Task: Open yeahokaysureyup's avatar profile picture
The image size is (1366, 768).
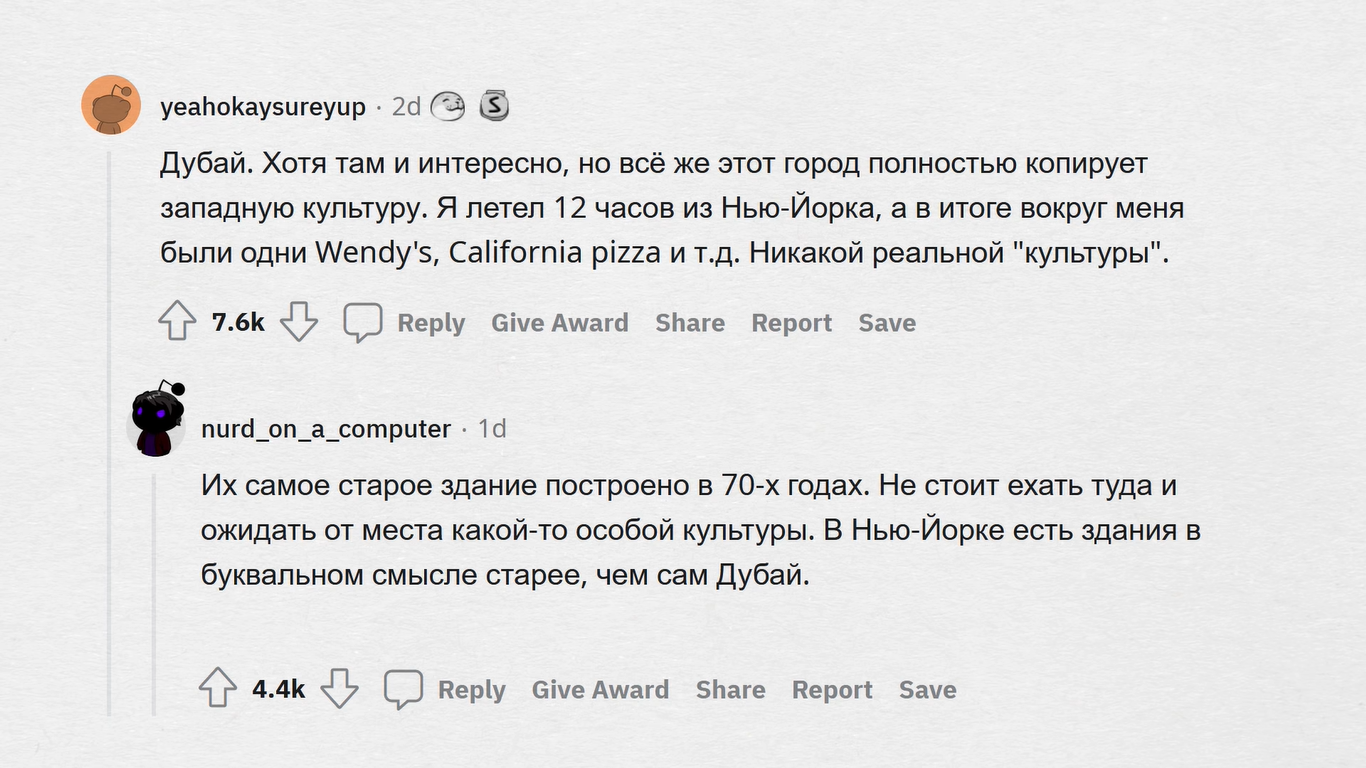Action: click(x=111, y=104)
